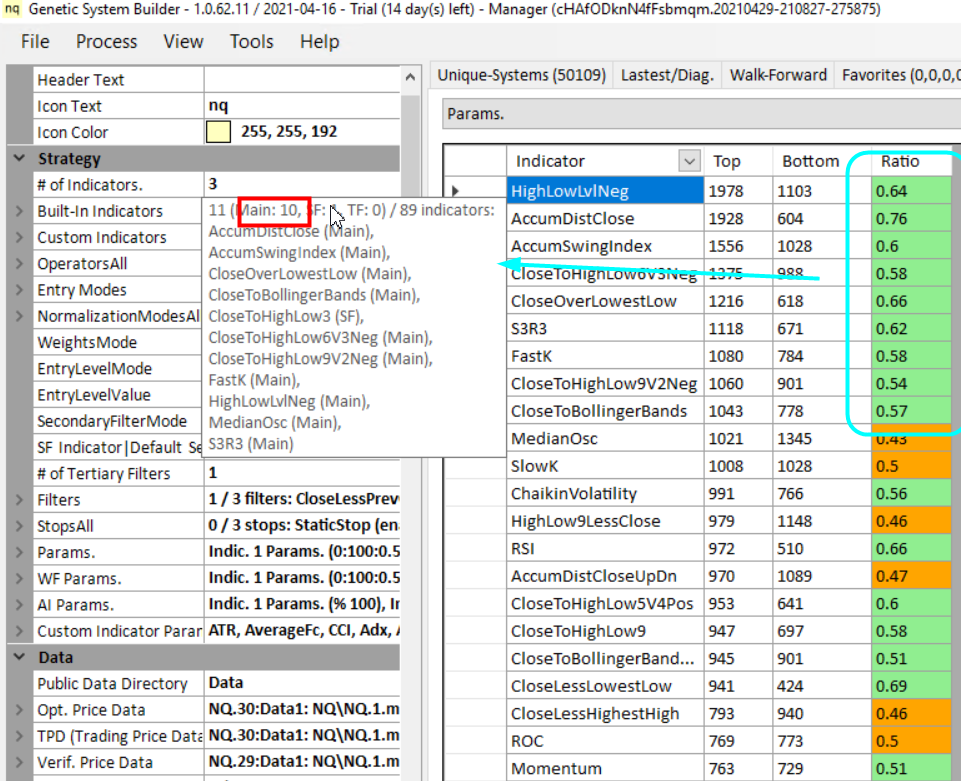Expand the StopsAll property row
Screen dimensions: 961x781
[19, 526]
